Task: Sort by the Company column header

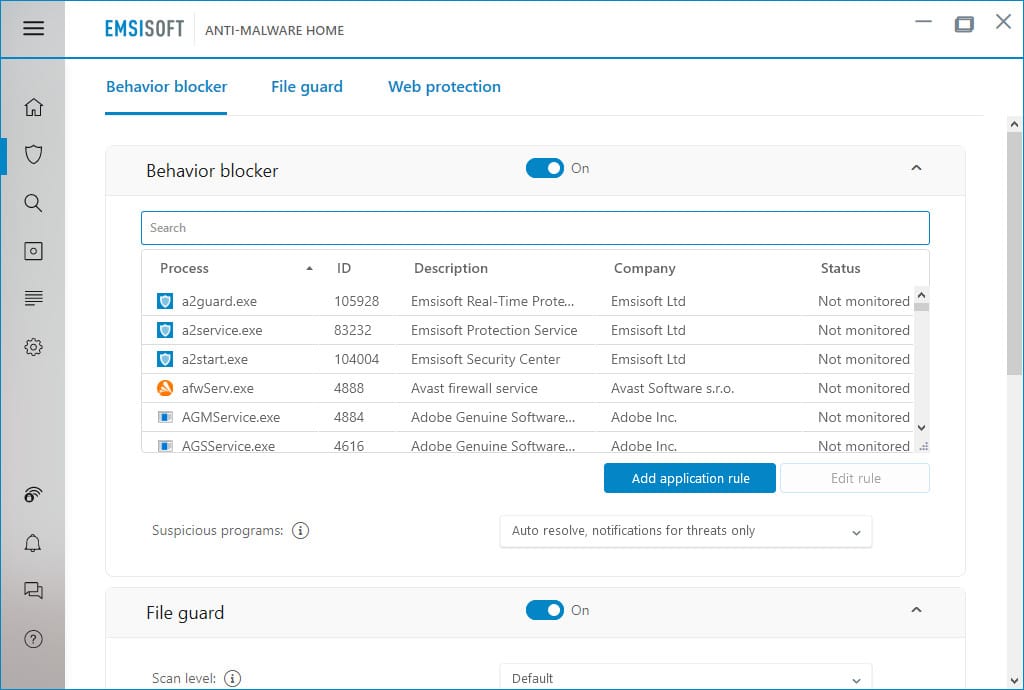Action: (645, 268)
